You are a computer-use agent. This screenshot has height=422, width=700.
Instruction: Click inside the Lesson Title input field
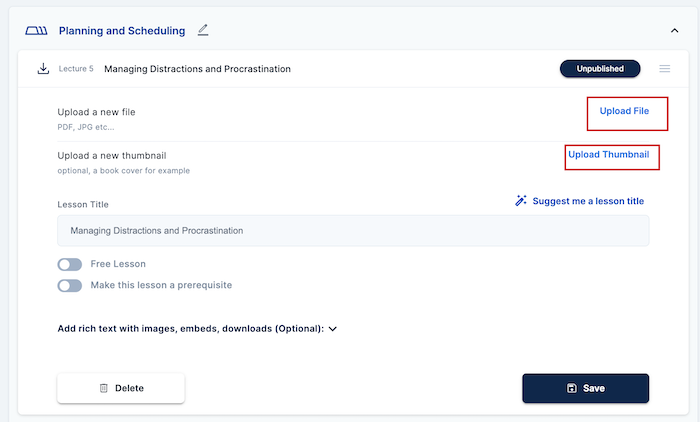click(353, 231)
